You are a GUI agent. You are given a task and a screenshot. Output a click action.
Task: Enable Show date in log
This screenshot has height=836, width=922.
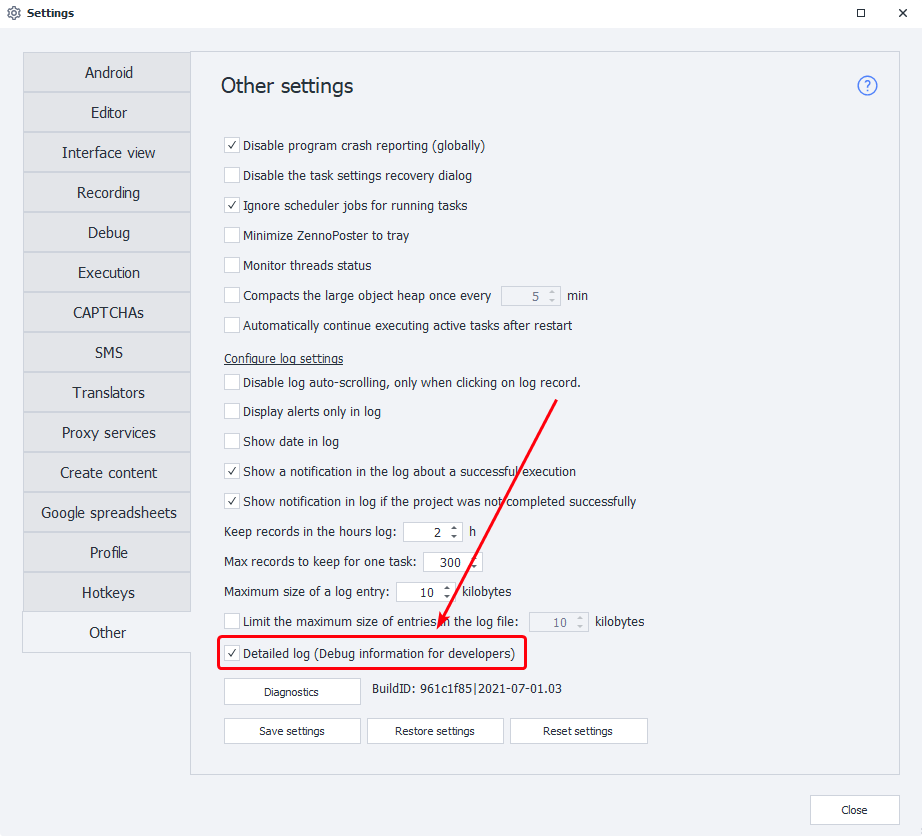(232, 441)
